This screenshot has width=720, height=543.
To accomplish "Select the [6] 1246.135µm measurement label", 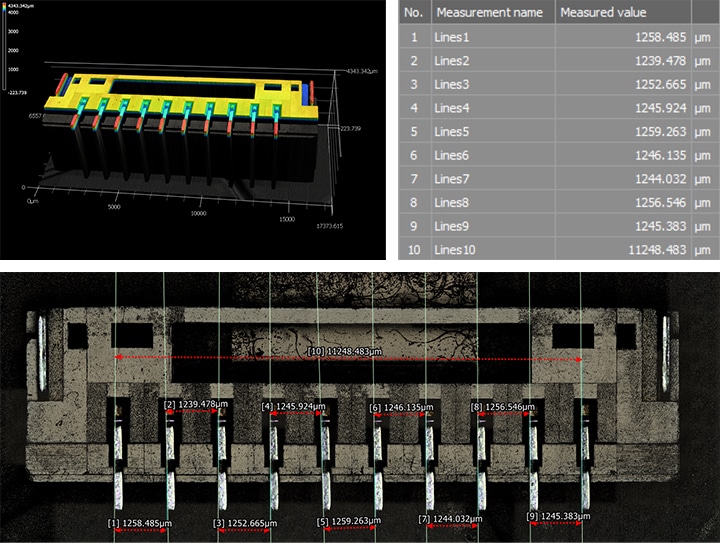I will point(402,407).
